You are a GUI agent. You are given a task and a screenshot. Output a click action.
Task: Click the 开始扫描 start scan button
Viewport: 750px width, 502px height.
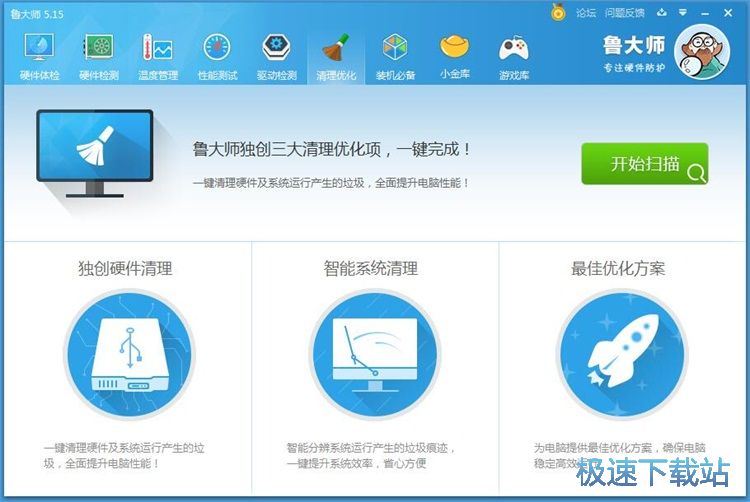[x=644, y=164]
